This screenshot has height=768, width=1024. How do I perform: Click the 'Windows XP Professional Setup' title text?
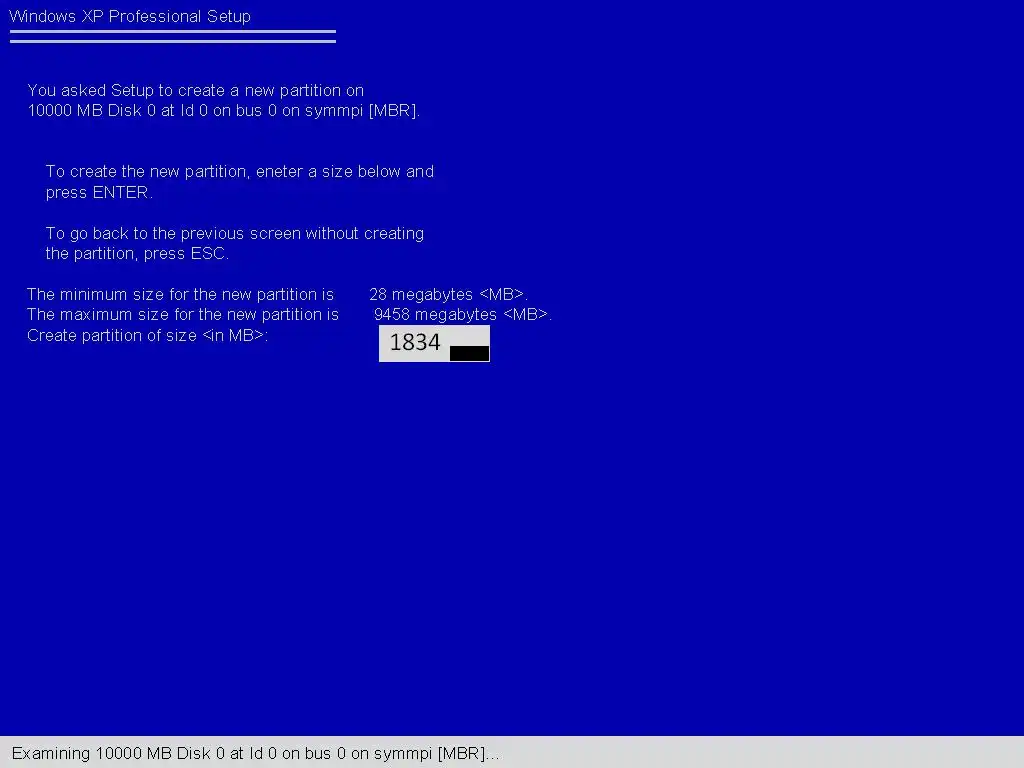pyautogui.click(x=130, y=16)
